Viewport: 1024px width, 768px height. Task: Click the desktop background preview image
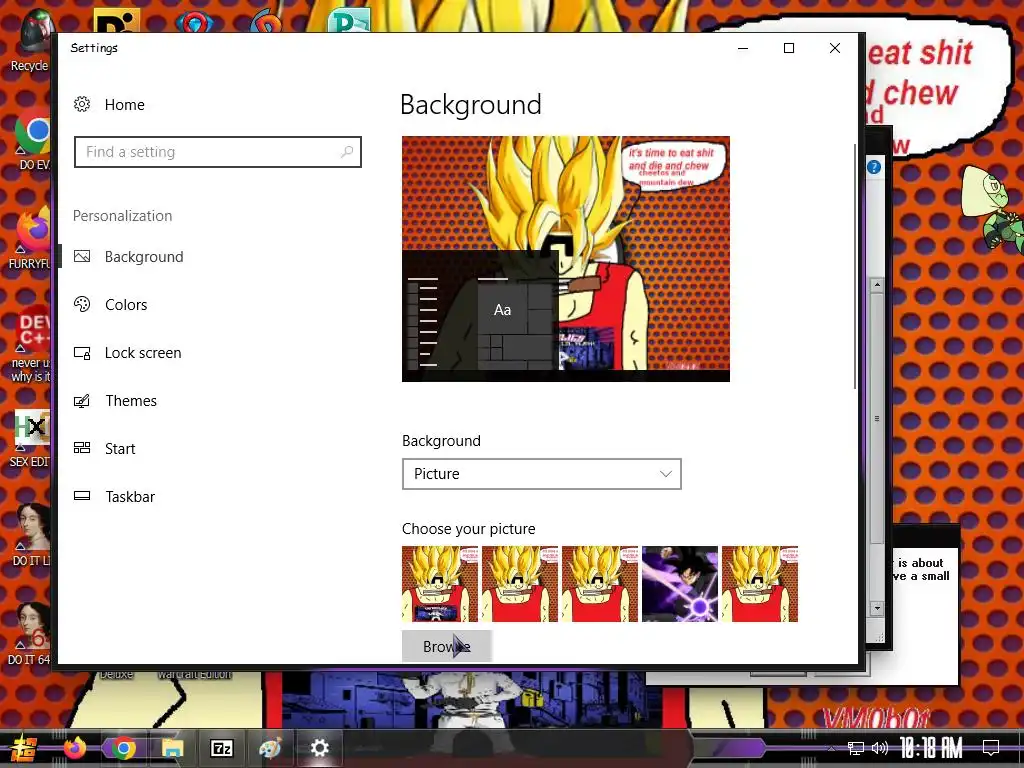pos(566,259)
